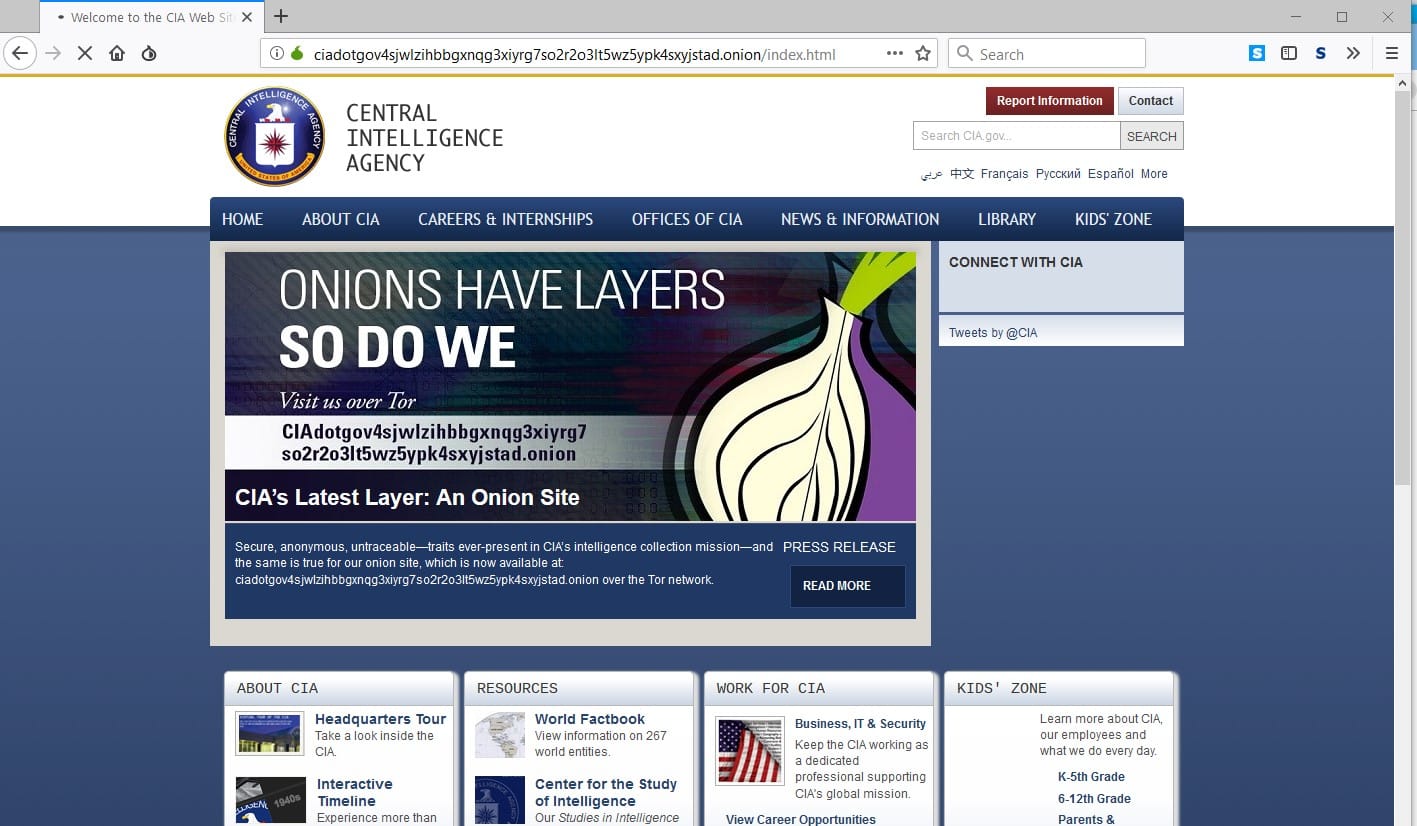
Task: Open the ABOUT CIA menu
Action: tap(341, 219)
